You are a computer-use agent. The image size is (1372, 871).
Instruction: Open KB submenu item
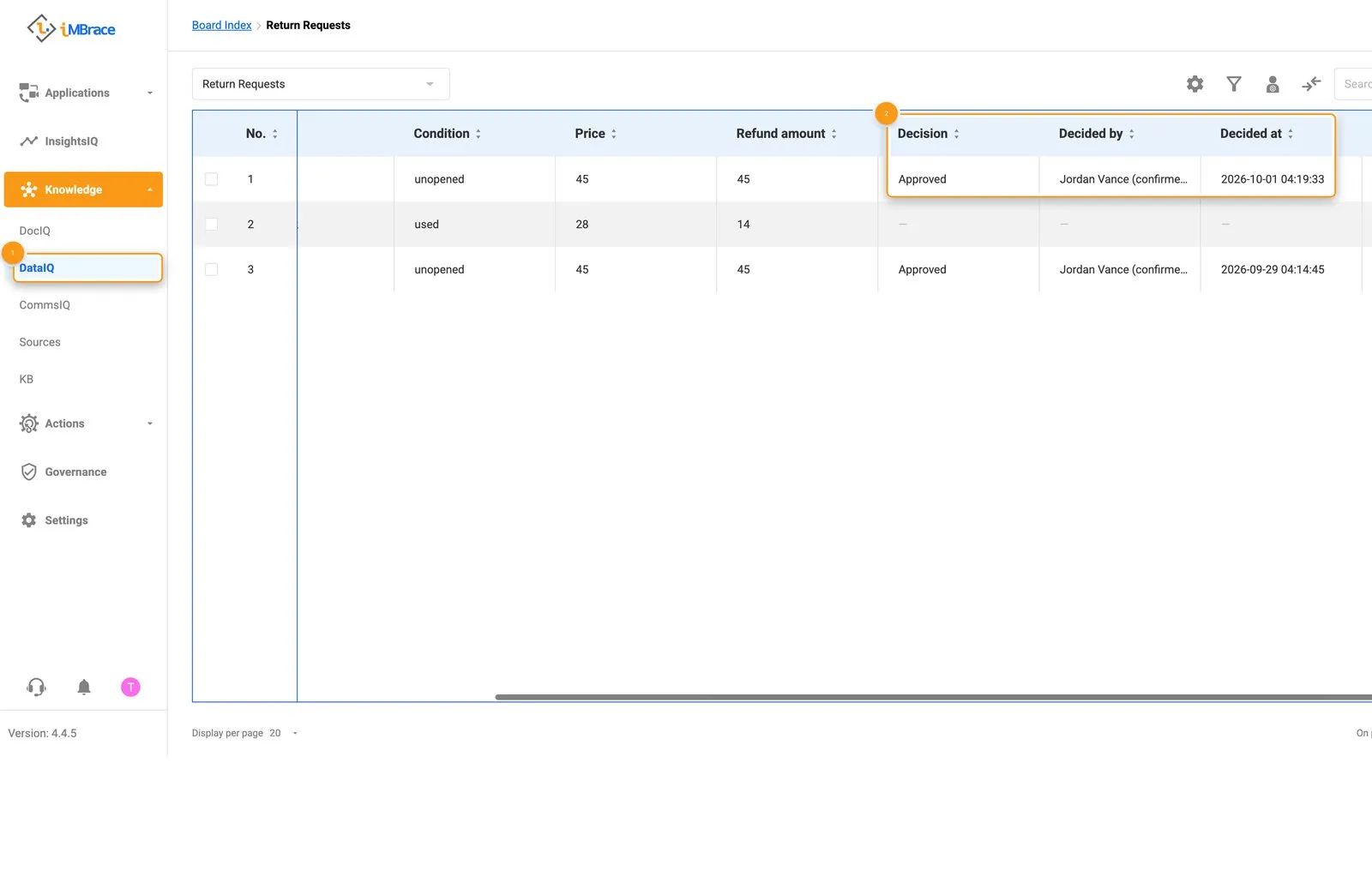tap(27, 379)
